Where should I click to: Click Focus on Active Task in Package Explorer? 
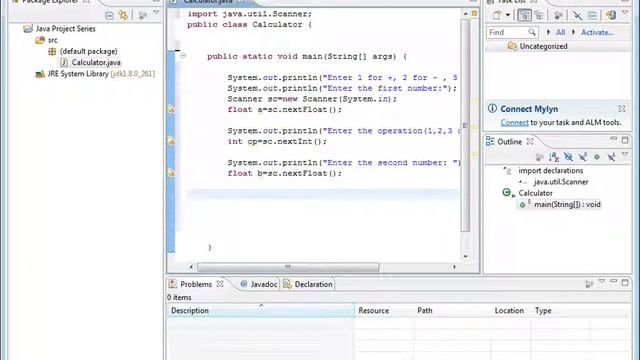tap(142, 16)
